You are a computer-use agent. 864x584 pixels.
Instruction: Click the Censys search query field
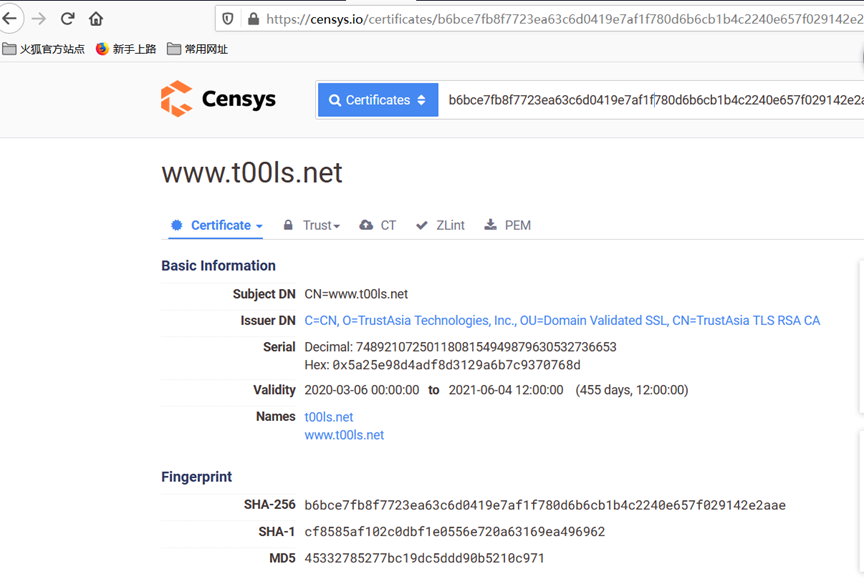click(x=650, y=100)
